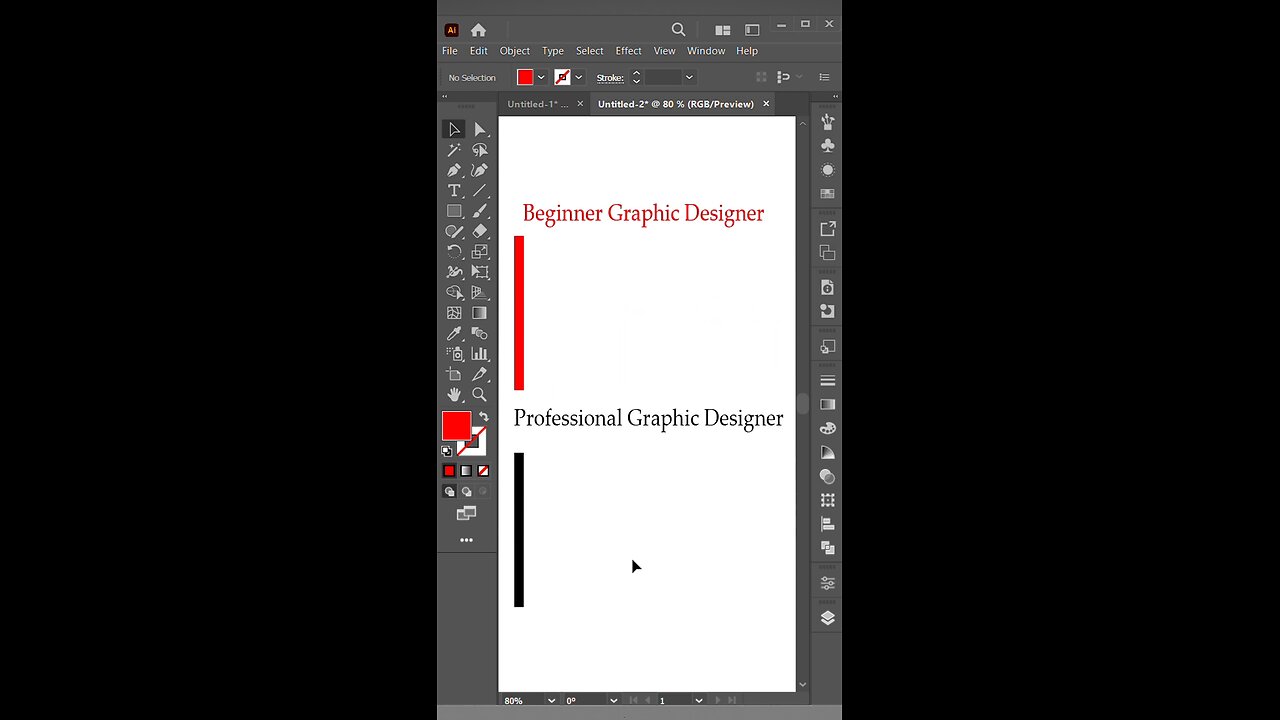Open artboard number dropdown

699,701
